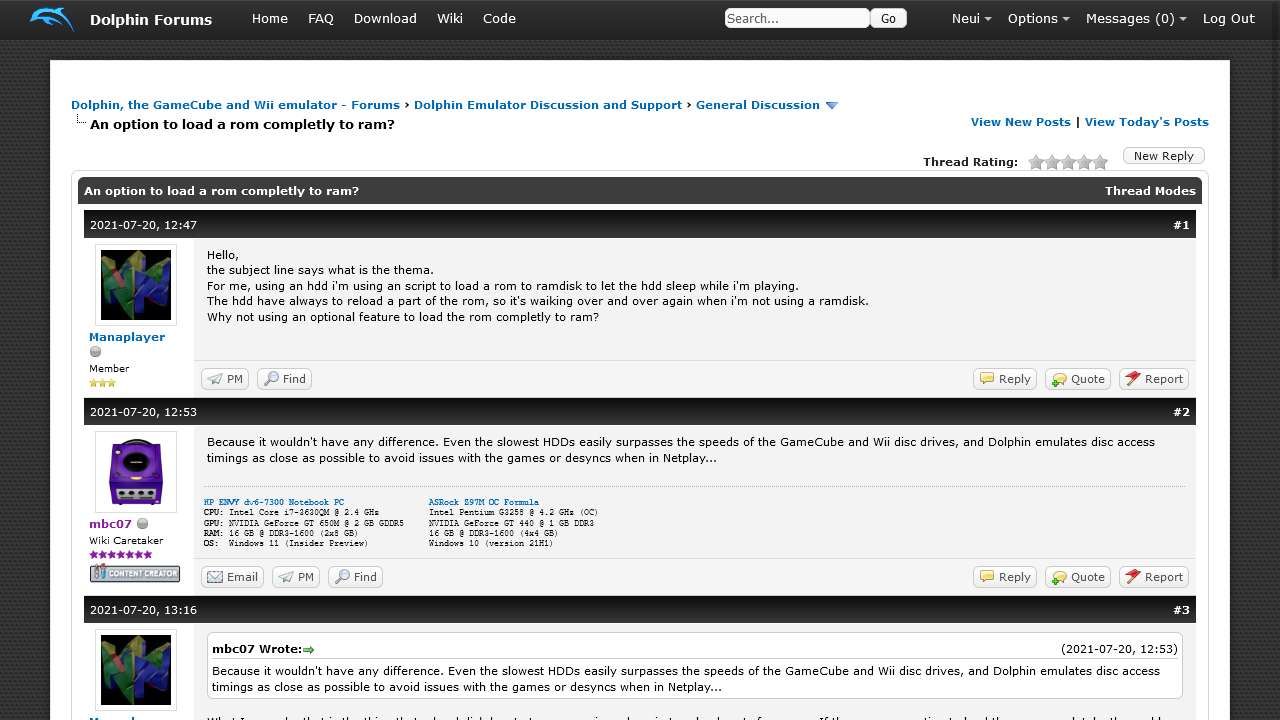Click the View New Posts link
The height and width of the screenshot is (720, 1280).
click(x=1020, y=122)
